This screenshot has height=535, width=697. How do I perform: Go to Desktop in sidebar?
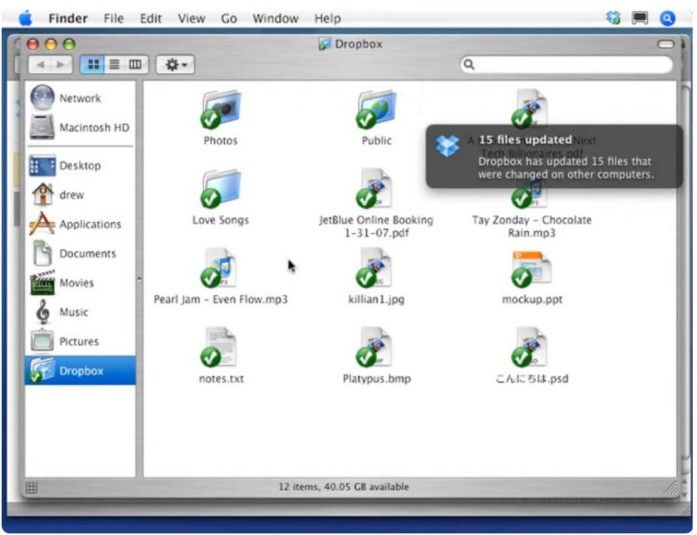80,166
